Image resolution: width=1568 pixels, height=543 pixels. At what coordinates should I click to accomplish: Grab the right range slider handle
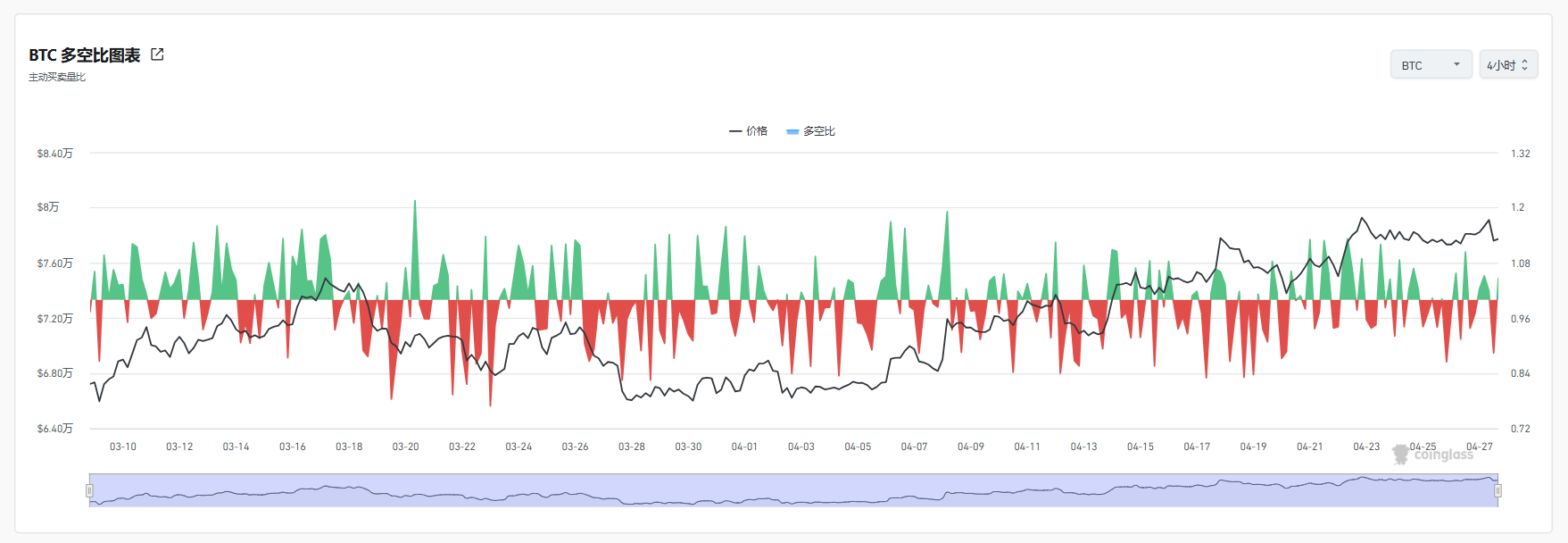coord(1498,490)
